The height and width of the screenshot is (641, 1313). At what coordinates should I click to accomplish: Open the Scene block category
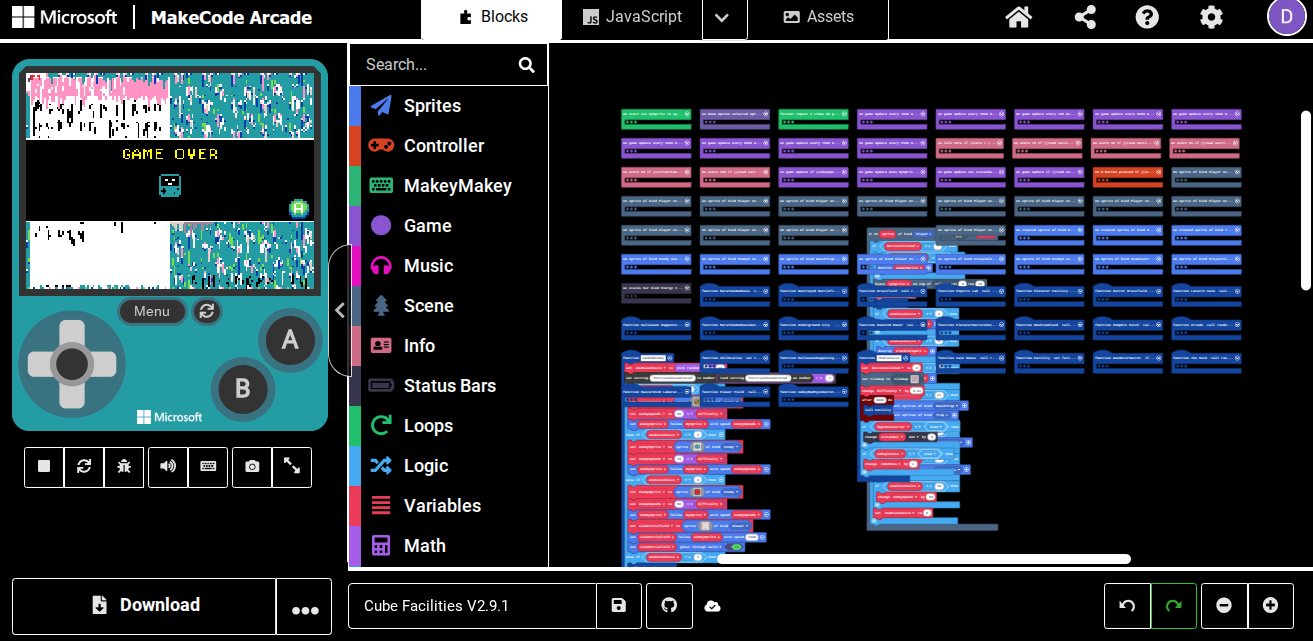449,306
